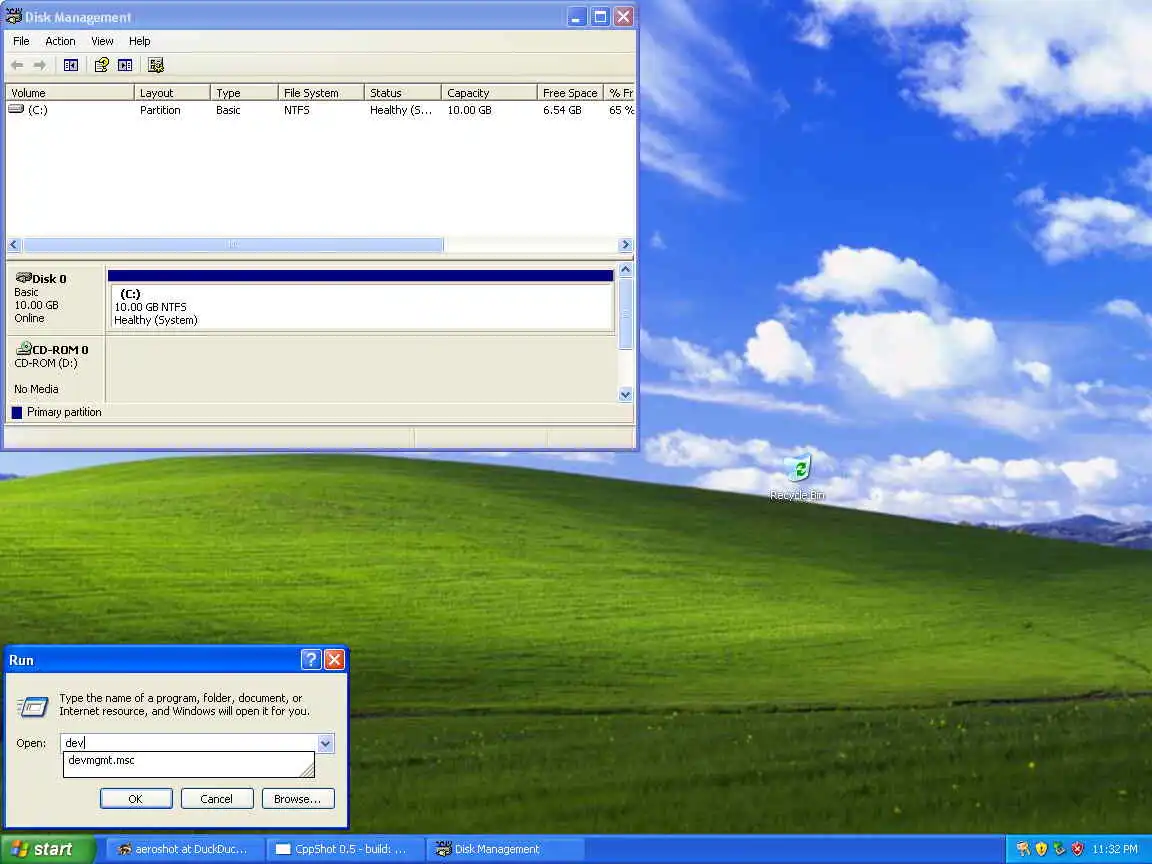Select devmgmt.msc autocomplete suggestion
Screen dimensions: 1152x864
(x=188, y=760)
